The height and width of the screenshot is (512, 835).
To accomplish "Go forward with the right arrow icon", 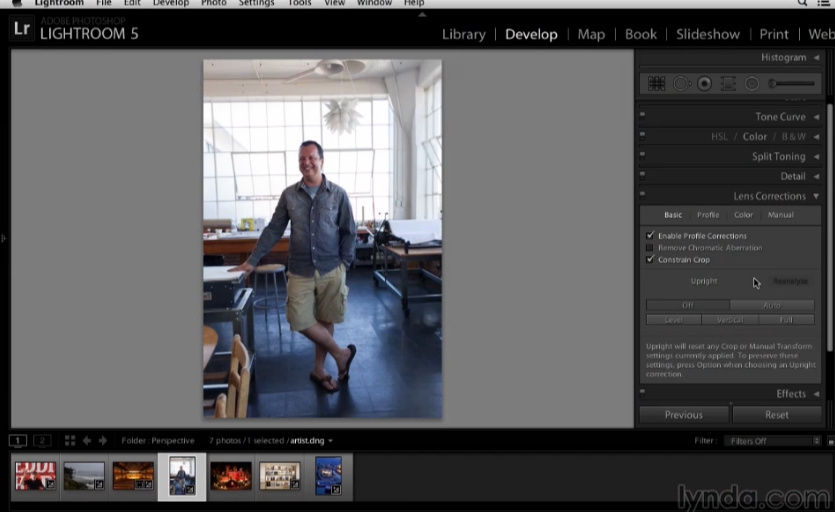I will tap(103, 441).
